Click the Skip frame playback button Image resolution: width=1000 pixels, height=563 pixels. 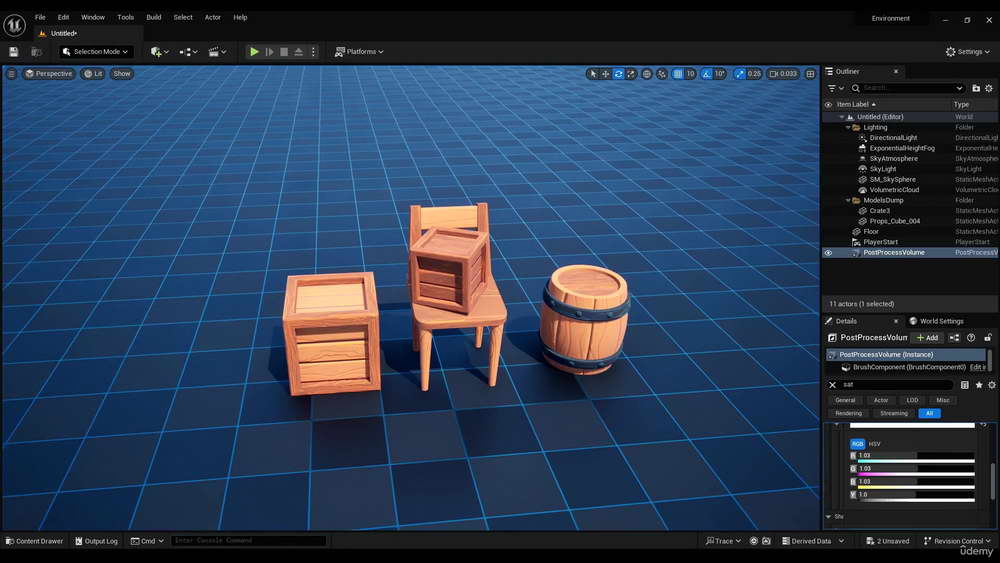pos(269,52)
